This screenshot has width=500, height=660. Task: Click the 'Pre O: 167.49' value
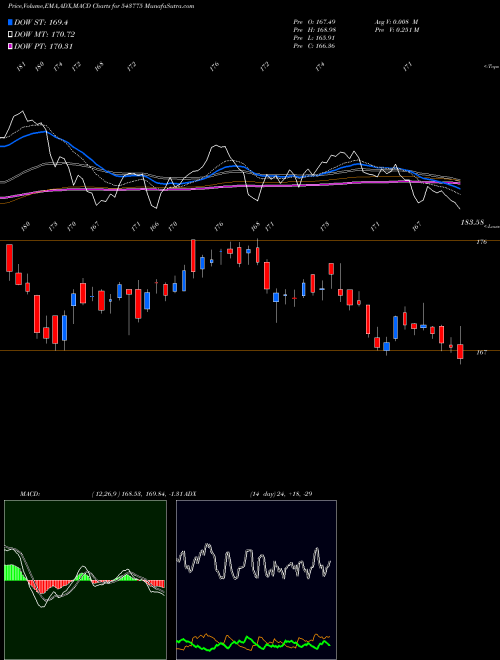click(x=314, y=22)
